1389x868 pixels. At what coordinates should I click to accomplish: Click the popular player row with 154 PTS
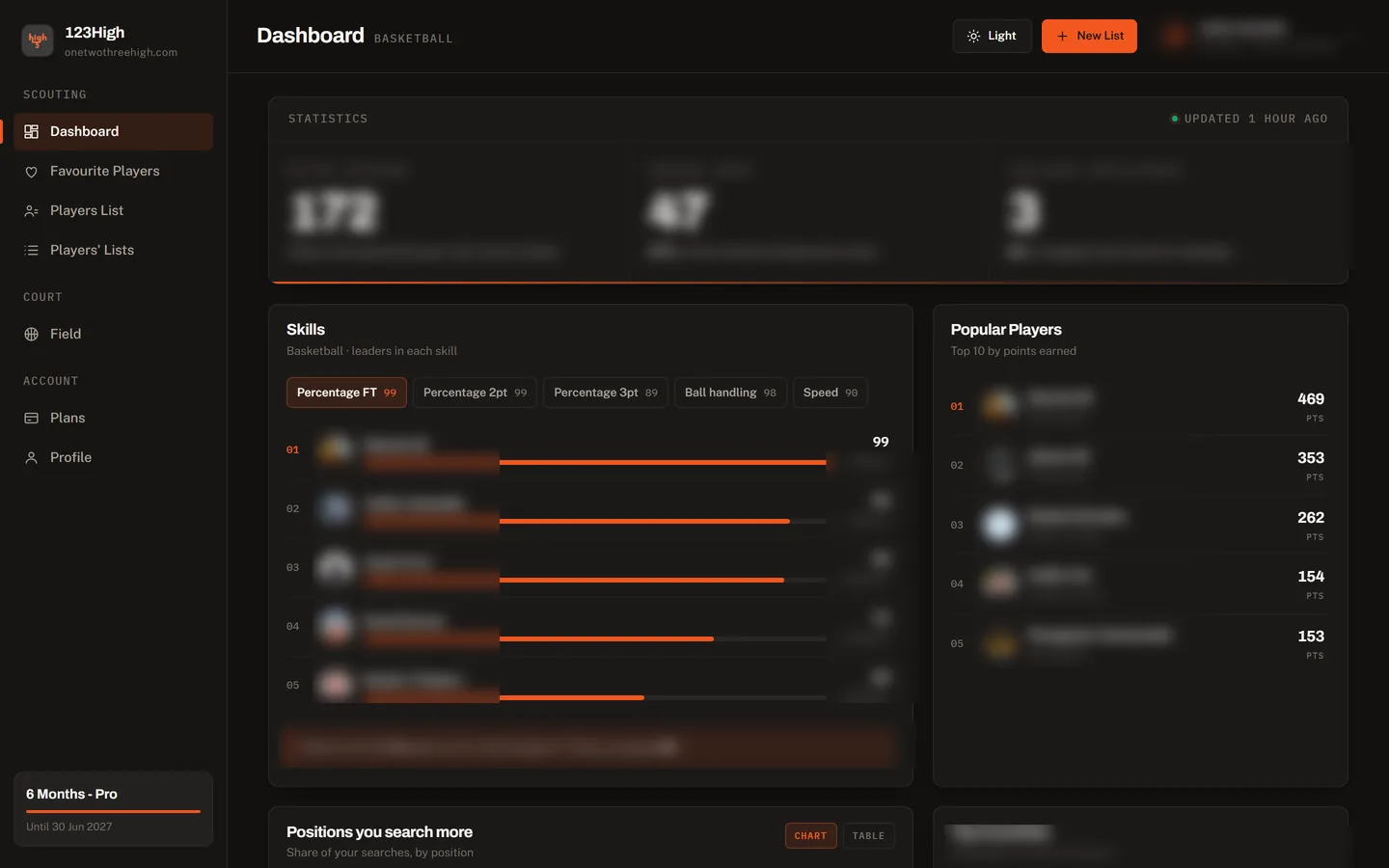point(1140,584)
